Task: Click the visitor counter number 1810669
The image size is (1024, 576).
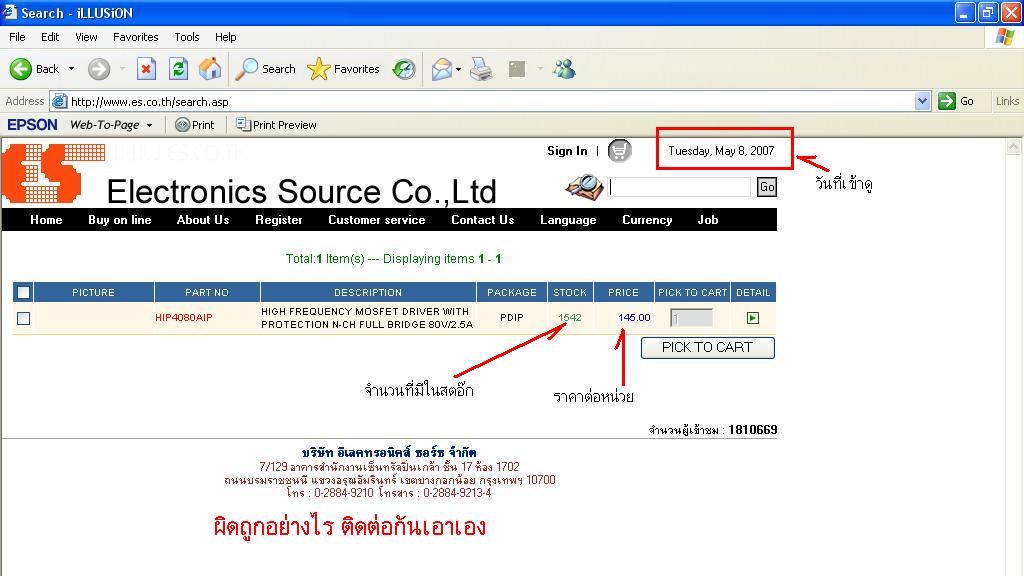Action: tap(752, 430)
